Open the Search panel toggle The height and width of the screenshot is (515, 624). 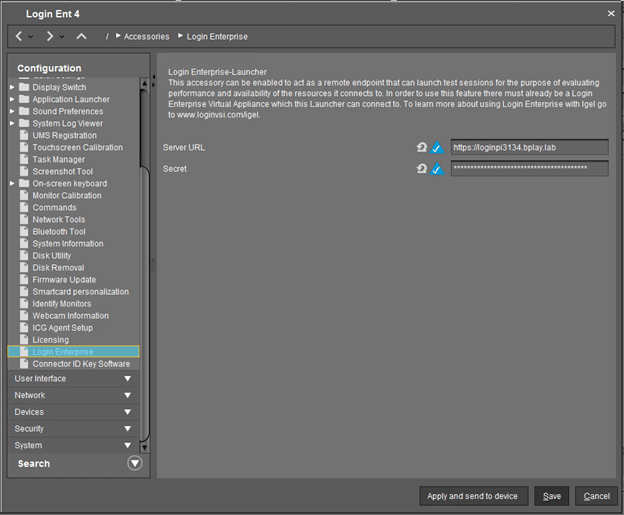tap(135, 463)
